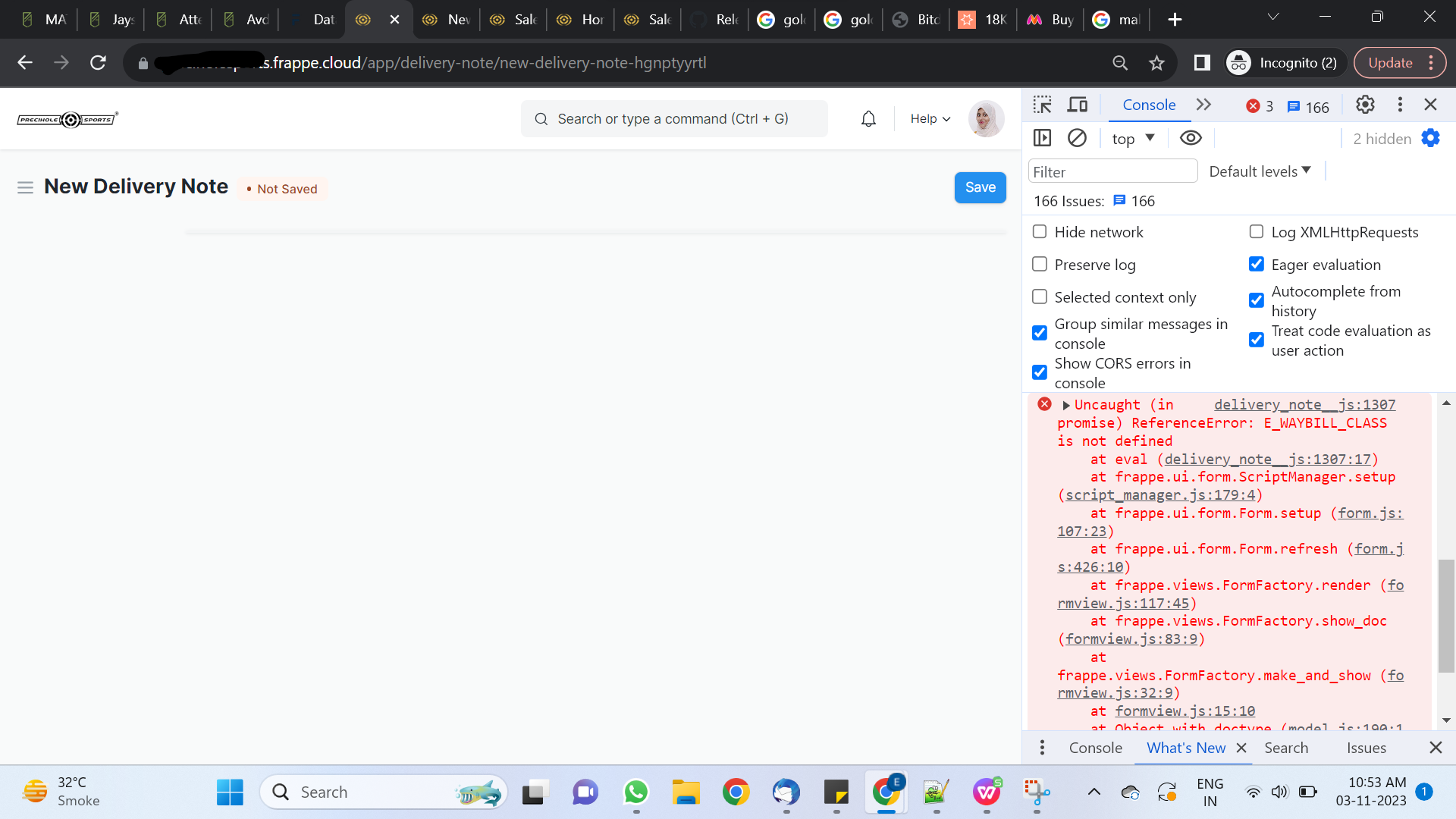Disable the Eager evaluation checkbox
The height and width of the screenshot is (819, 1456).
click(x=1257, y=264)
